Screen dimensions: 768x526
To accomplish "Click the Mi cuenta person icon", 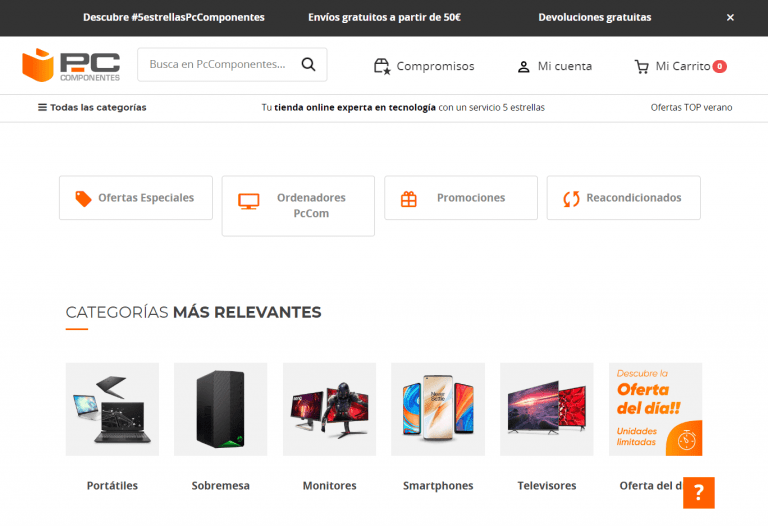I will pyautogui.click(x=524, y=67).
